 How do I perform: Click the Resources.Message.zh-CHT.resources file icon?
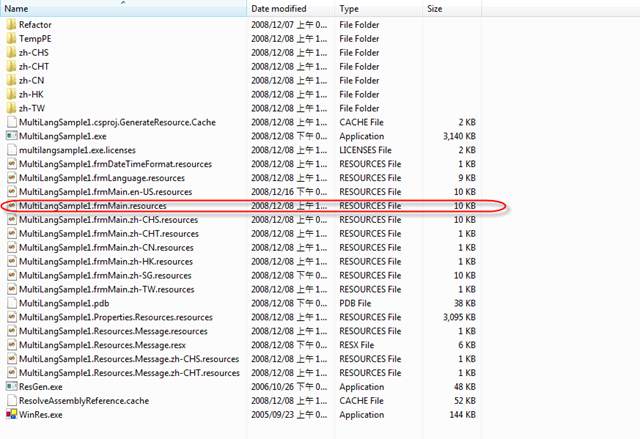coord(12,372)
